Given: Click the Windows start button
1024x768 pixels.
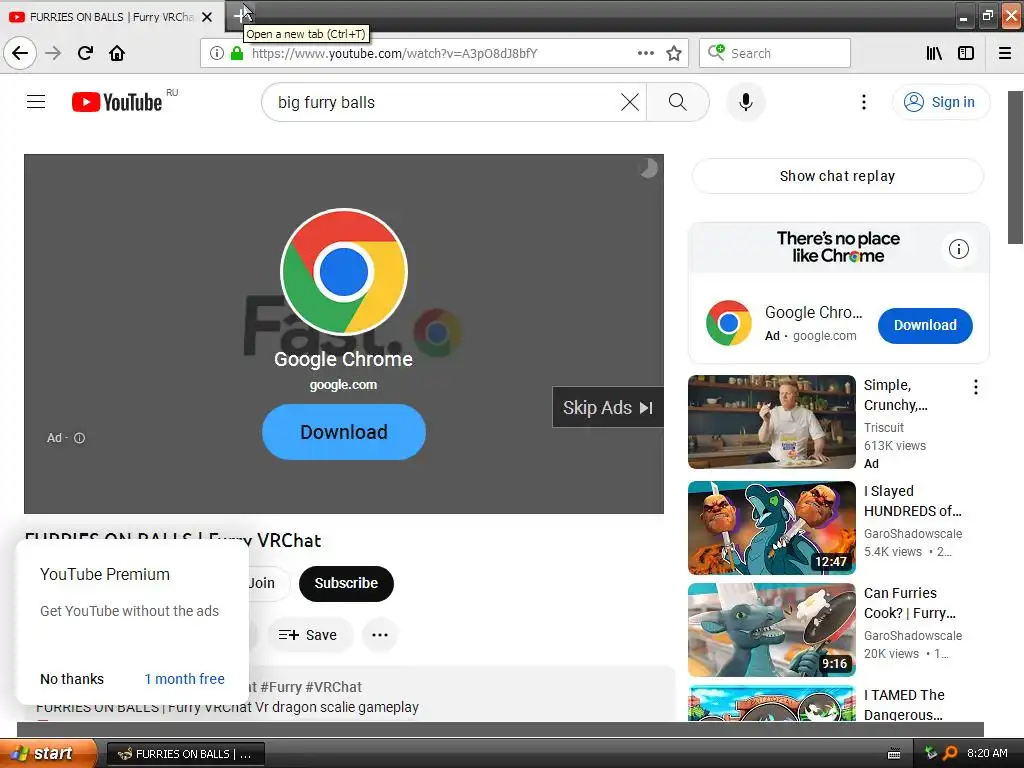Looking at the screenshot, I should (48, 754).
